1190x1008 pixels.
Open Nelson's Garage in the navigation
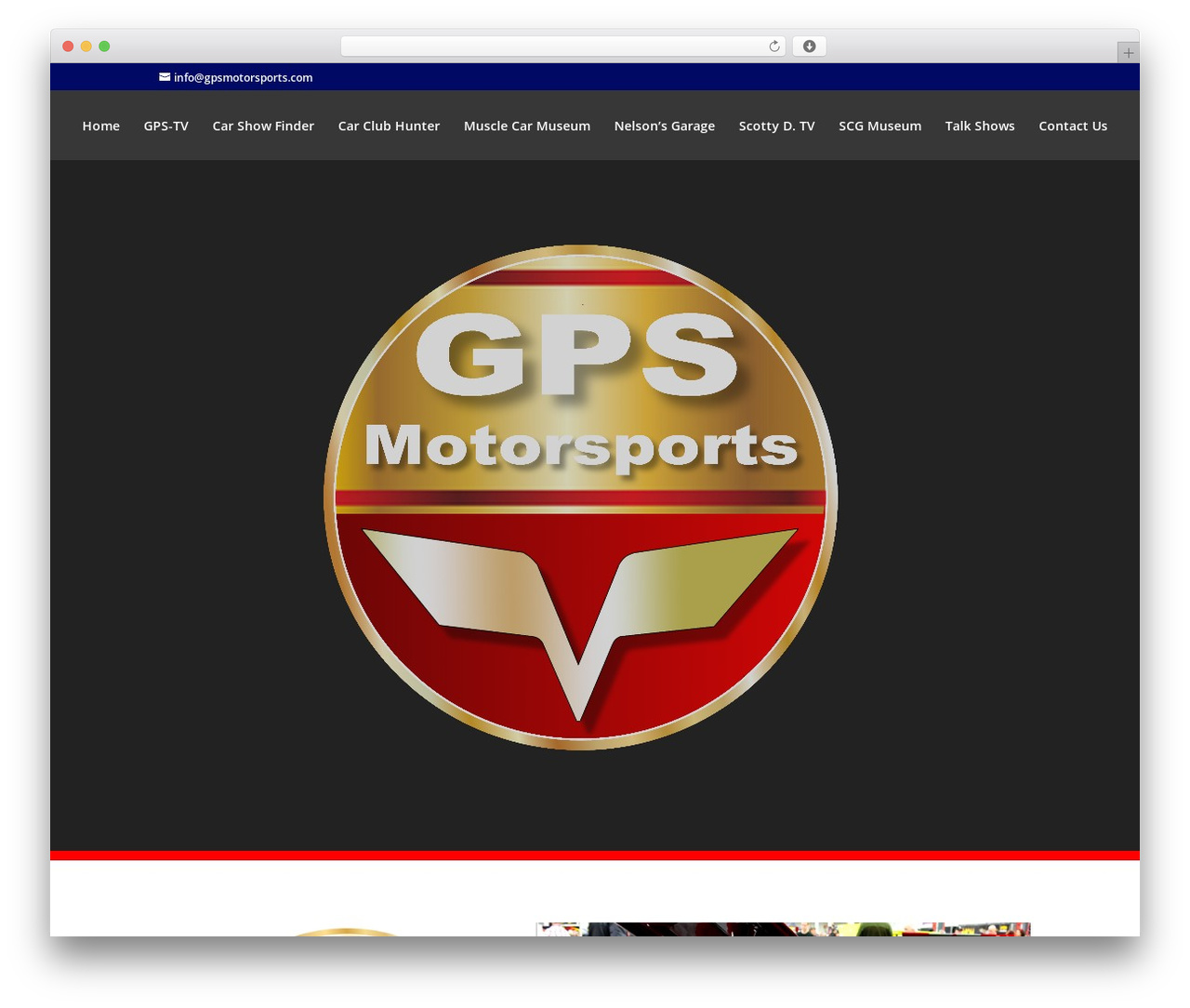coord(665,126)
